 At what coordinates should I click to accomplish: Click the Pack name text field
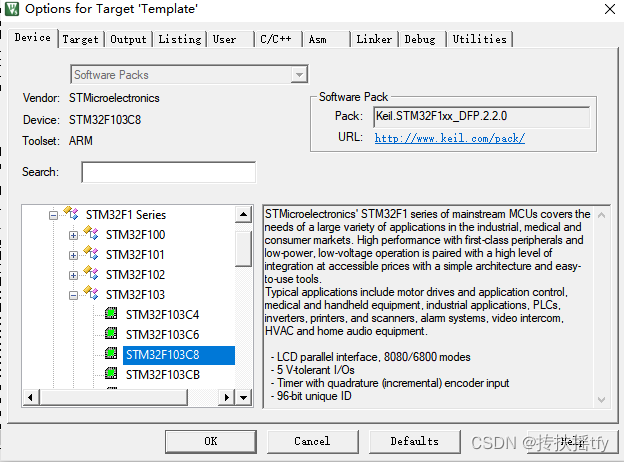[482, 117]
